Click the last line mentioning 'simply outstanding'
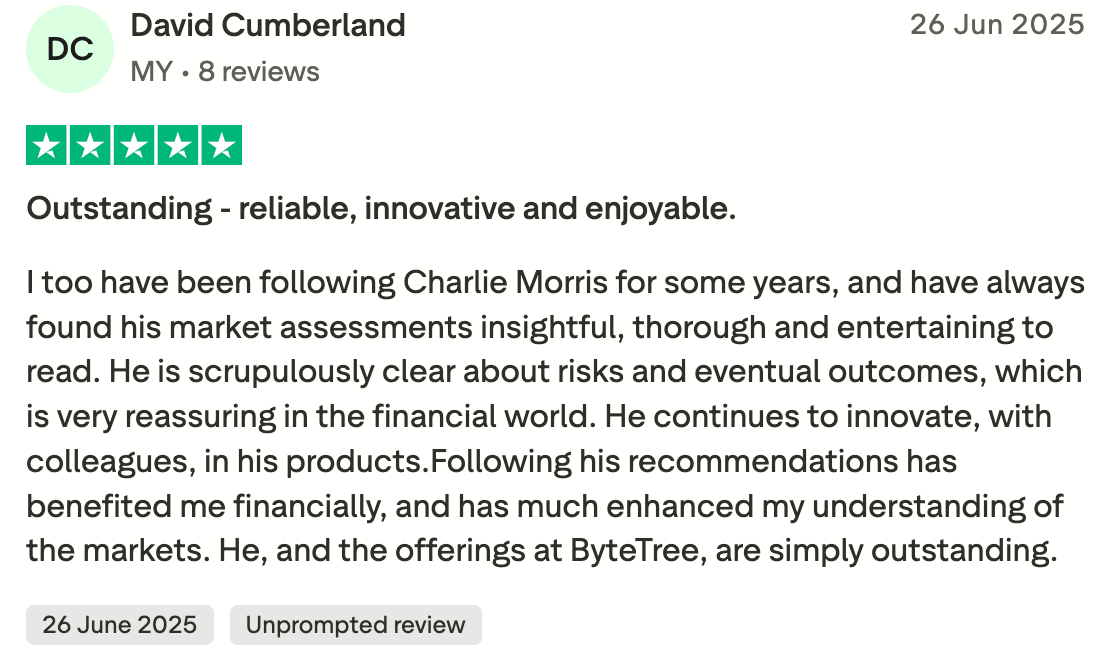 (542, 551)
